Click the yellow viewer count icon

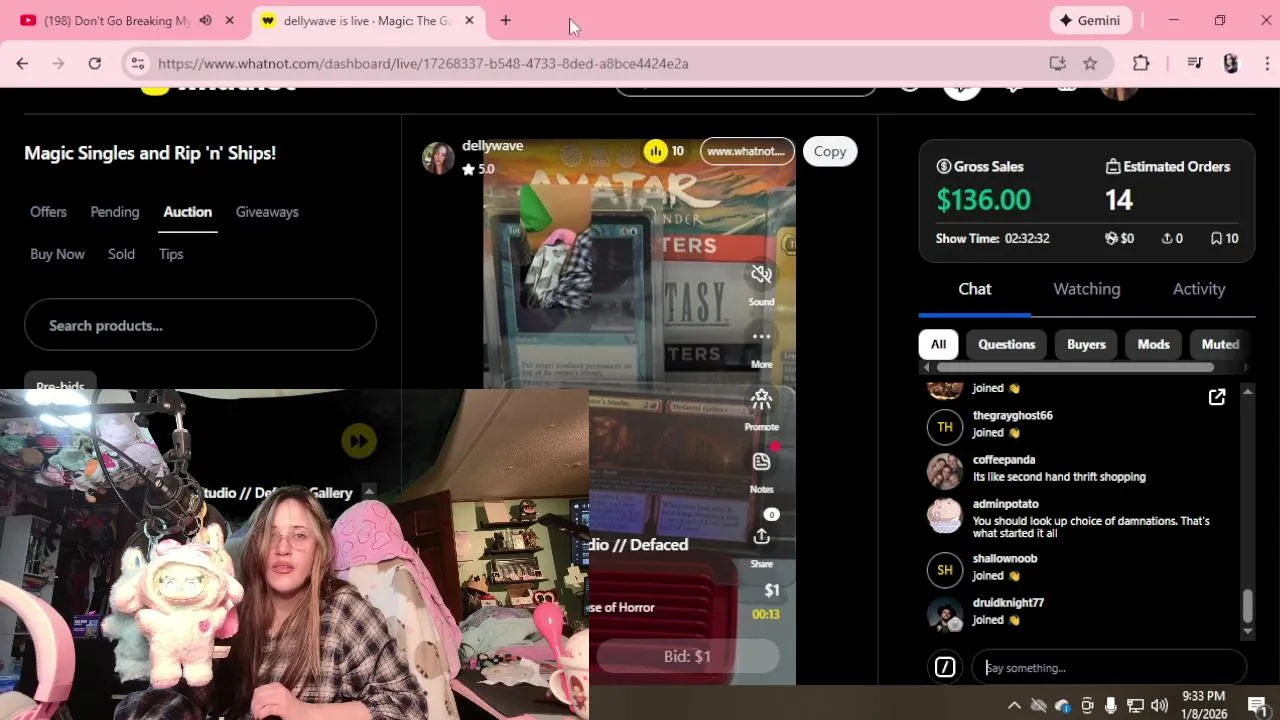tap(655, 151)
